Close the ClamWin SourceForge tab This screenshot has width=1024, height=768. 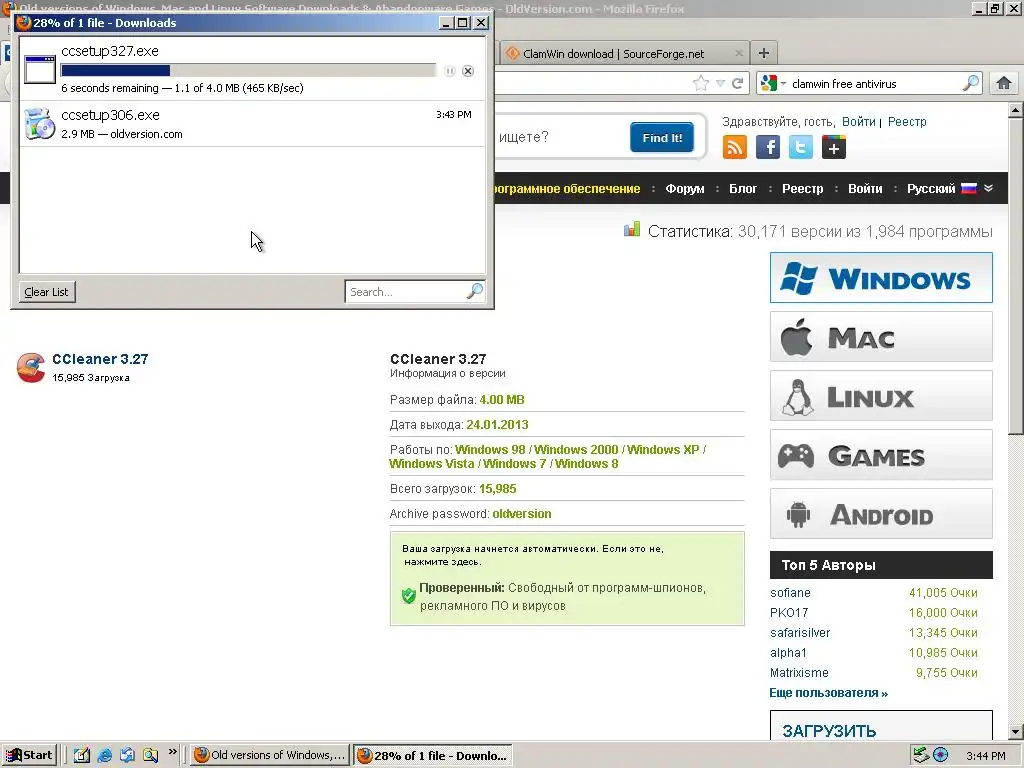click(x=739, y=53)
